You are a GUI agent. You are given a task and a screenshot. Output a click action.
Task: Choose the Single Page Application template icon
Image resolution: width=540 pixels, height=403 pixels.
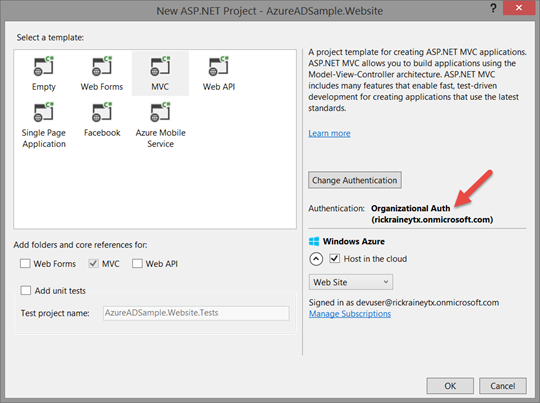44,112
